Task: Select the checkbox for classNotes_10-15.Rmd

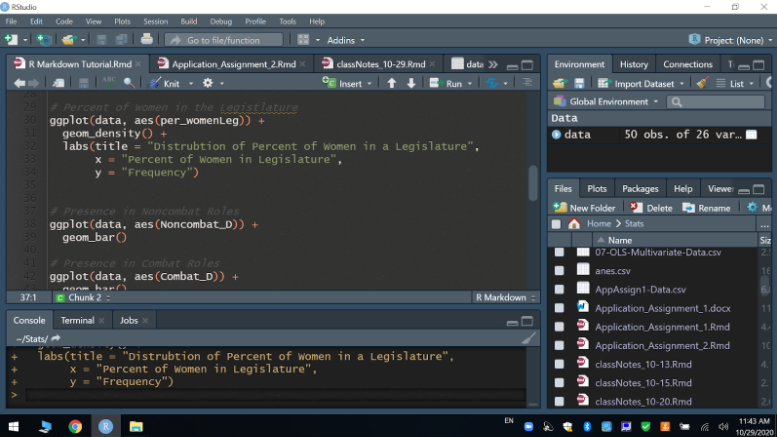Action: [x=559, y=382]
